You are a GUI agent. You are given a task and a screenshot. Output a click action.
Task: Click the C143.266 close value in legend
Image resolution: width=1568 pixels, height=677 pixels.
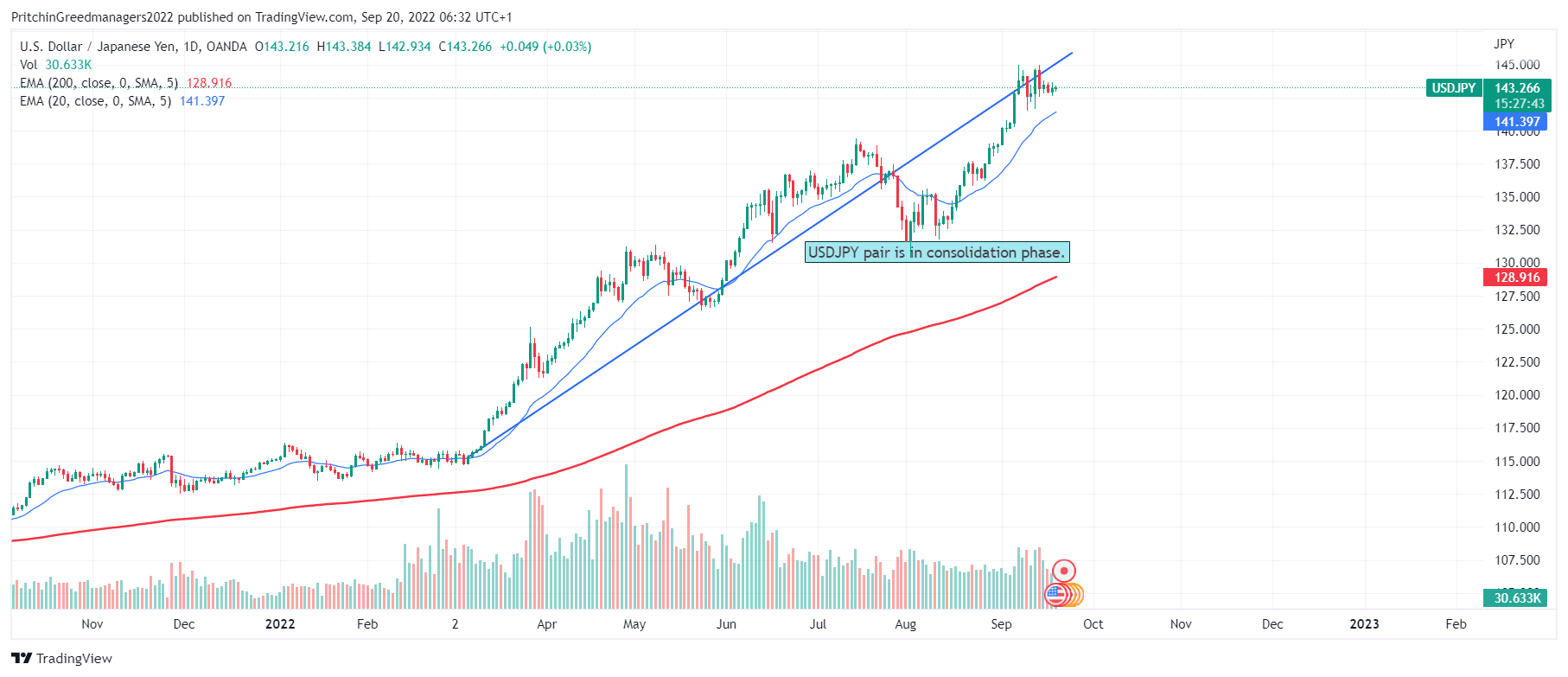[x=465, y=47]
